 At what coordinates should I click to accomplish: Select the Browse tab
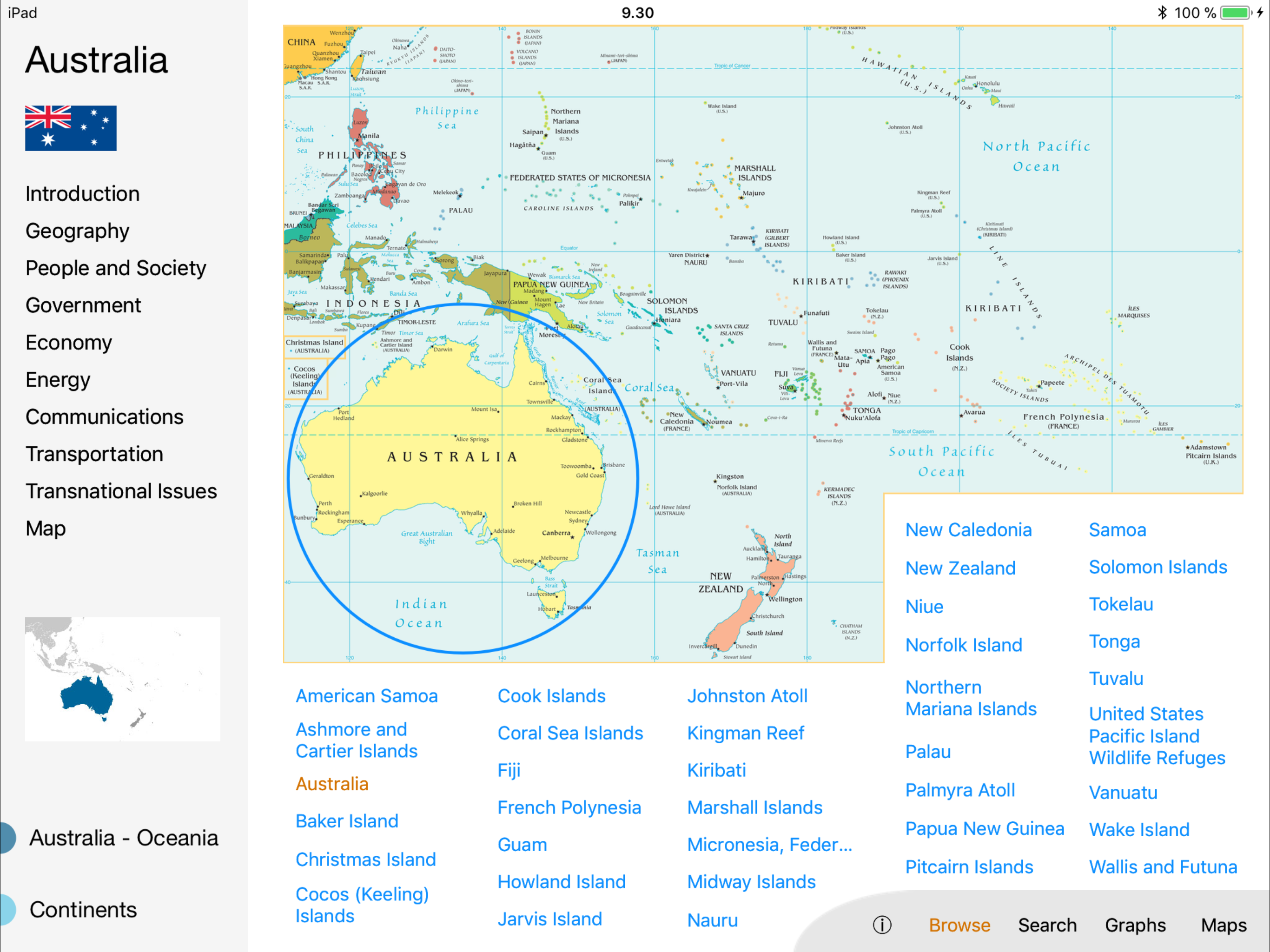click(x=959, y=925)
